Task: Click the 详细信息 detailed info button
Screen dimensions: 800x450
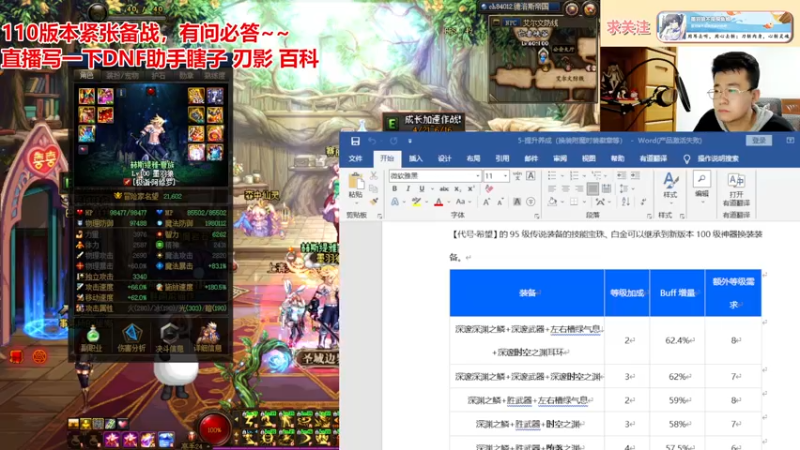Action: pos(208,338)
